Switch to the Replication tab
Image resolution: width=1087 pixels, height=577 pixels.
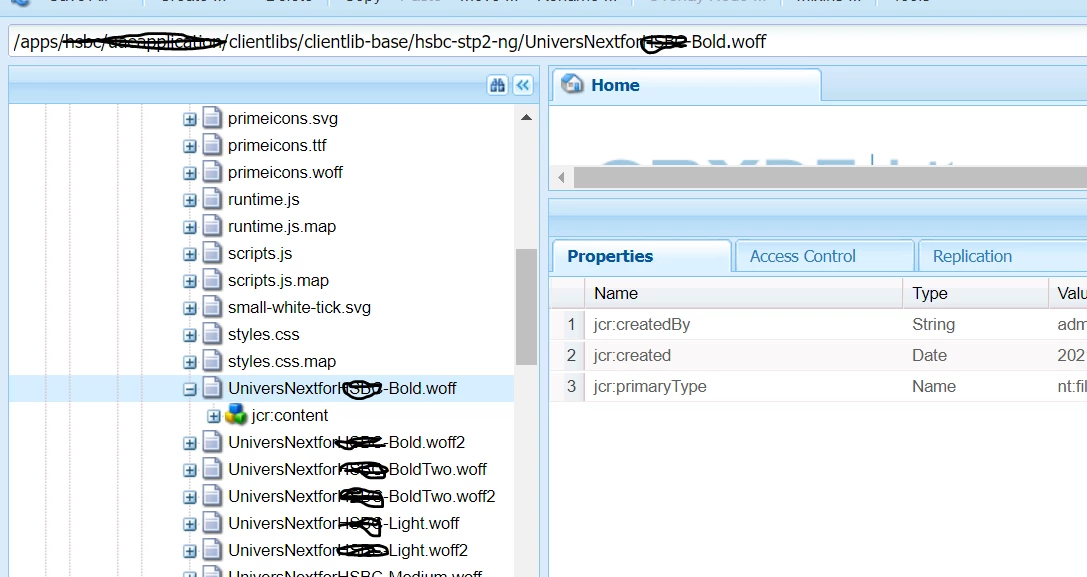click(x=1002, y=256)
